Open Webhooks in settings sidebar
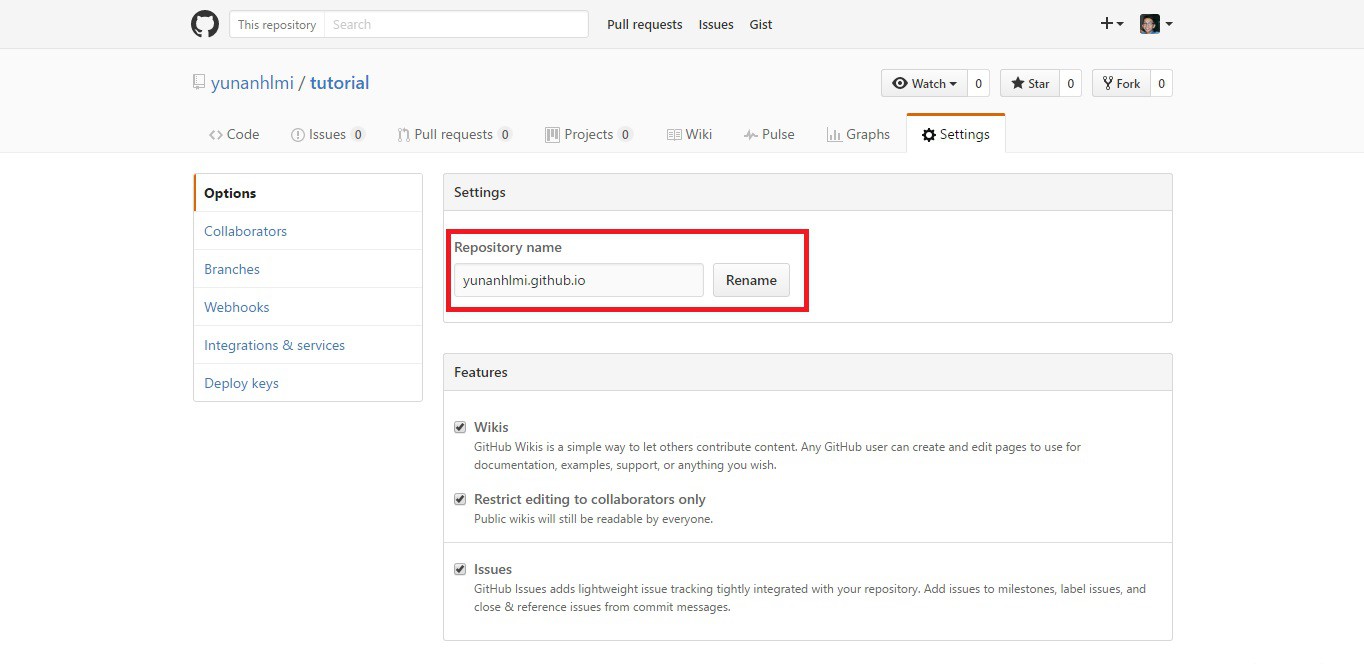Screen dimensions: 1364x664 pos(308,307)
